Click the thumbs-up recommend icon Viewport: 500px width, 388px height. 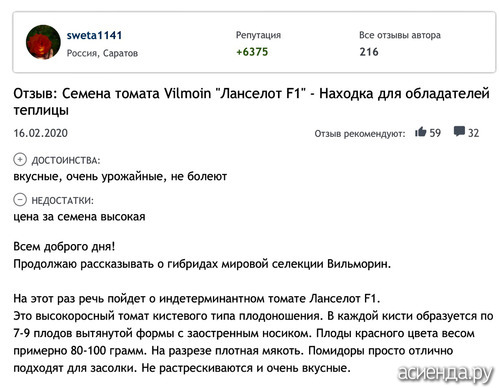421,132
